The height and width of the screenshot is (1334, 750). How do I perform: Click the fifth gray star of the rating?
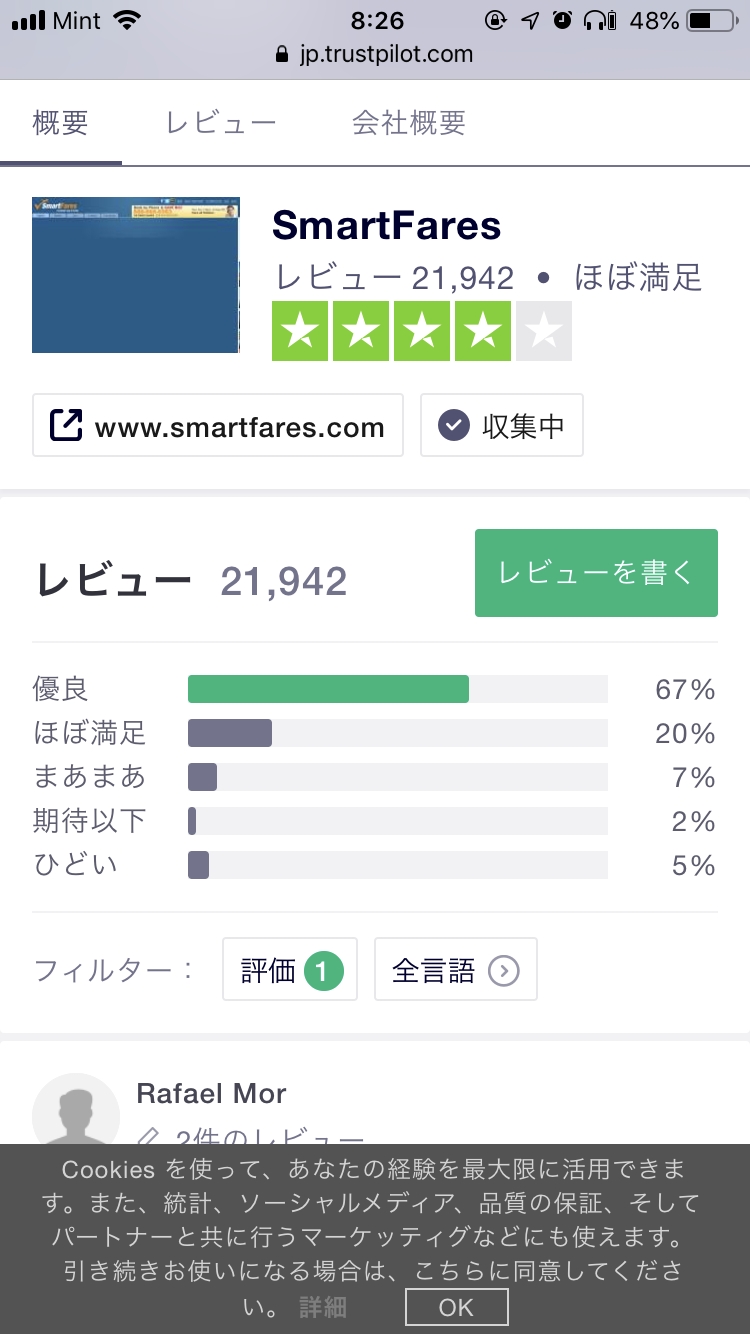pyautogui.click(x=544, y=330)
